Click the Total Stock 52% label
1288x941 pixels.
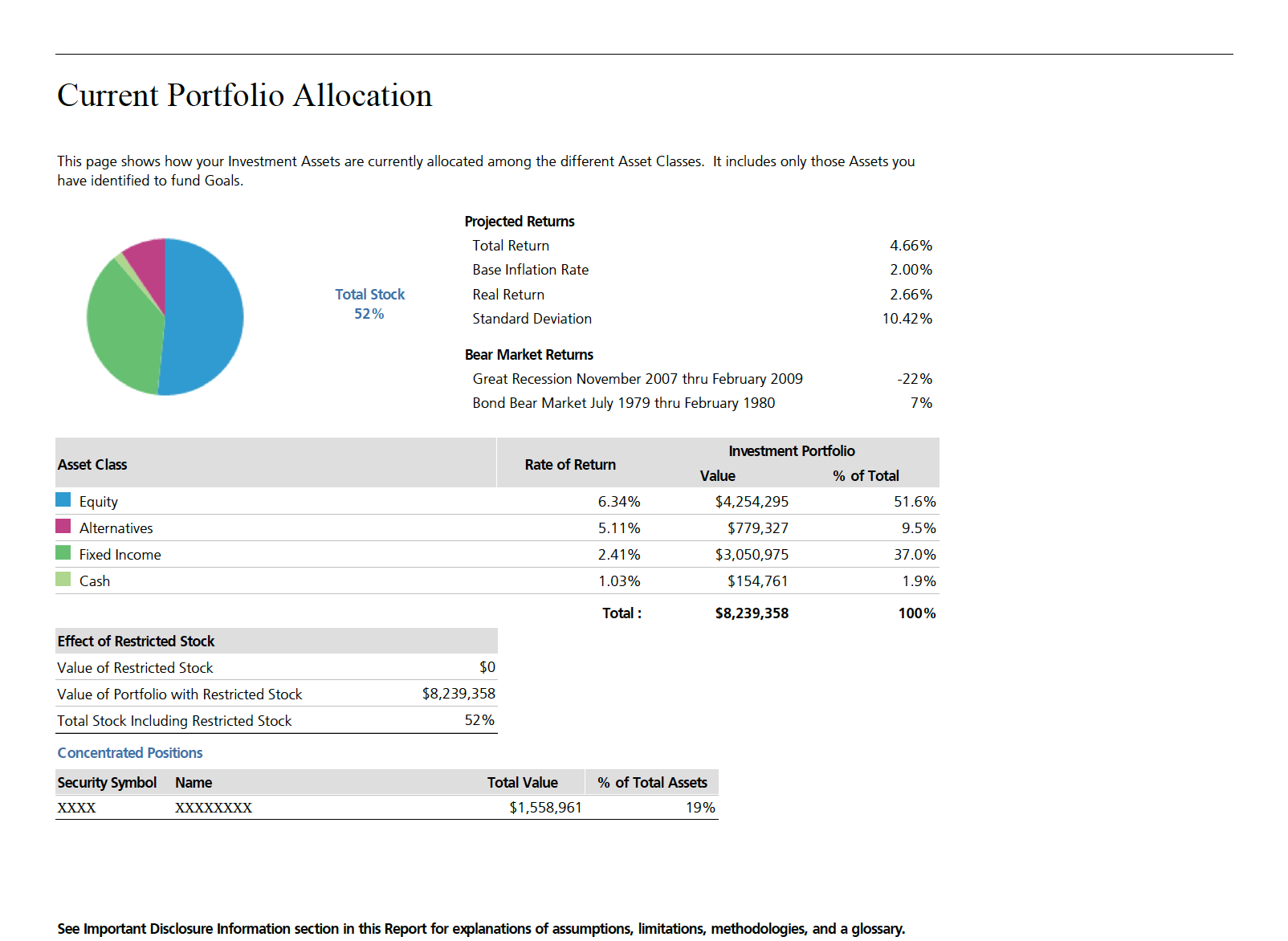click(x=369, y=304)
